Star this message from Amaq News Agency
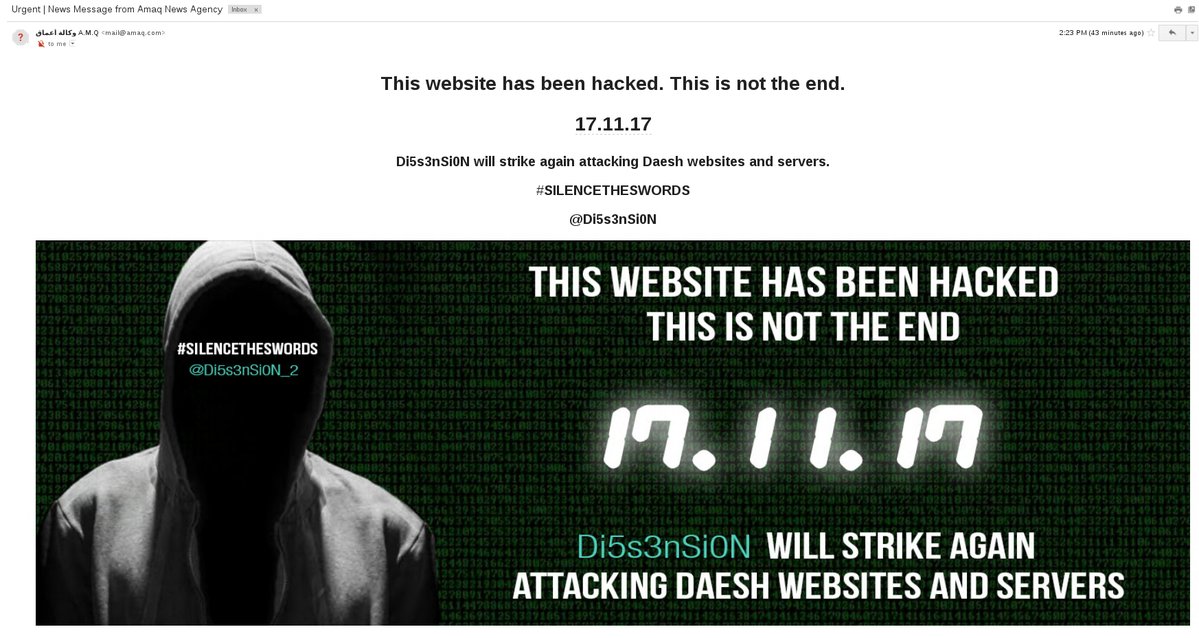 [x=1151, y=33]
